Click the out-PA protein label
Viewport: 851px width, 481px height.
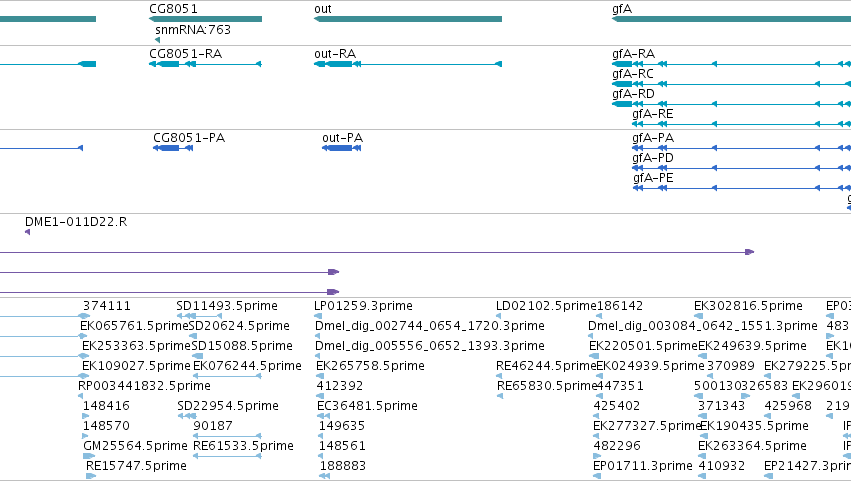click(342, 138)
